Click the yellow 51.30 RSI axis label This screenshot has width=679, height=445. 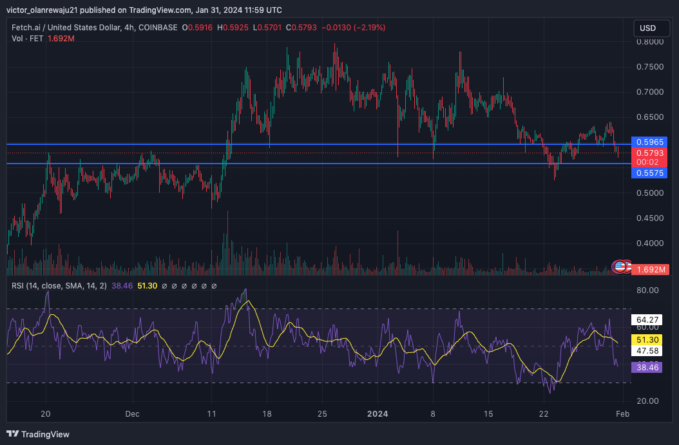(649, 340)
